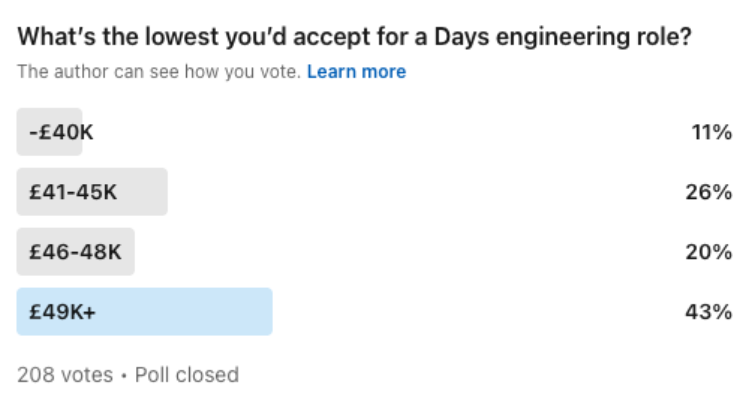Screen dimensions: 753x400
Task: Click the gray result bar ending after £41-45K
Action: pyautogui.click(x=145, y=192)
